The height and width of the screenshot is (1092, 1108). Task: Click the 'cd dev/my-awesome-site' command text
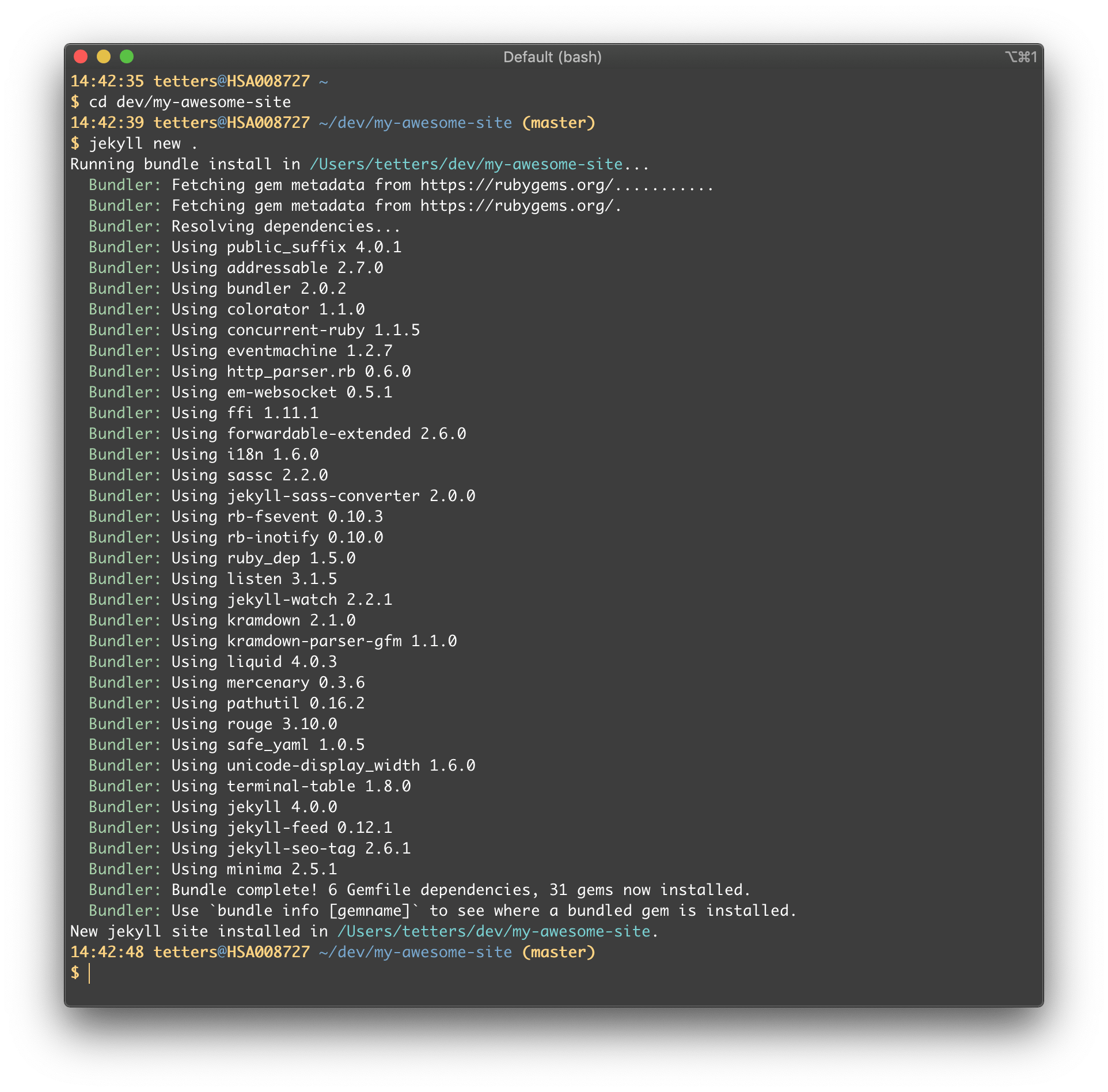click(x=190, y=102)
